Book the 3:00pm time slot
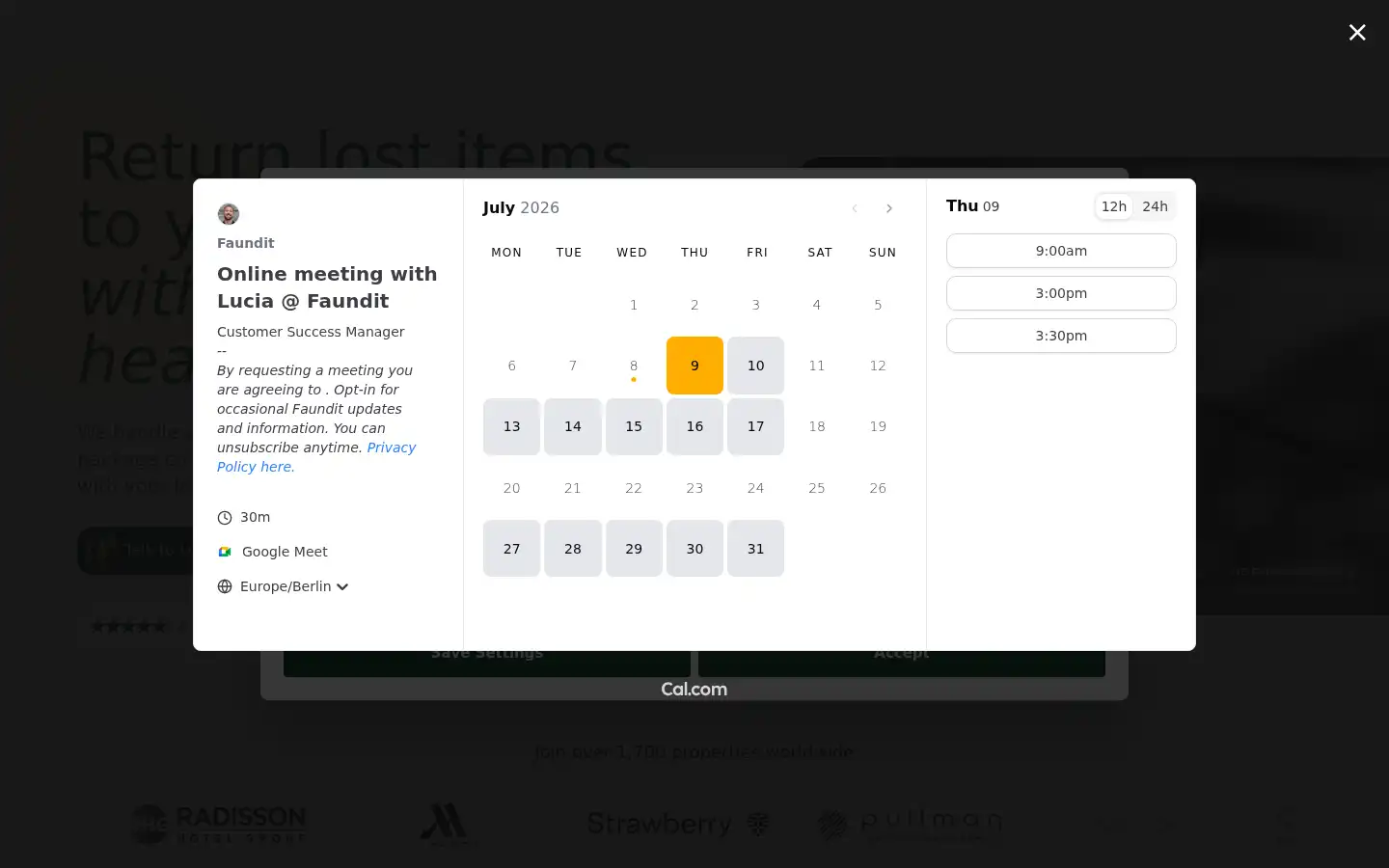Image resolution: width=1389 pixels, height=868 pixels. tap(1061, 293)
